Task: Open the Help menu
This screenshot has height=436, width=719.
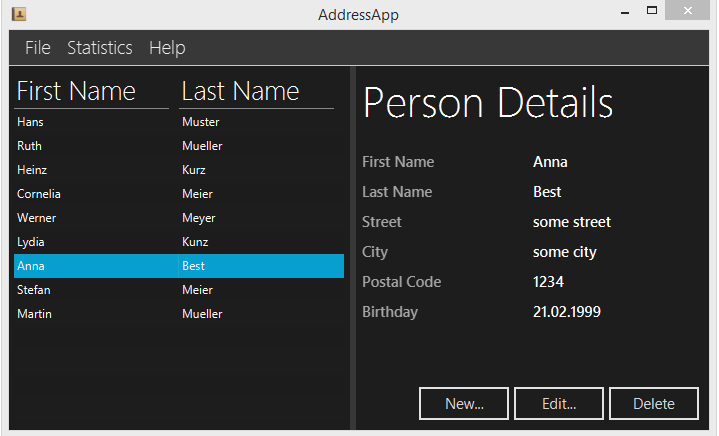Action: pos(167,48)
